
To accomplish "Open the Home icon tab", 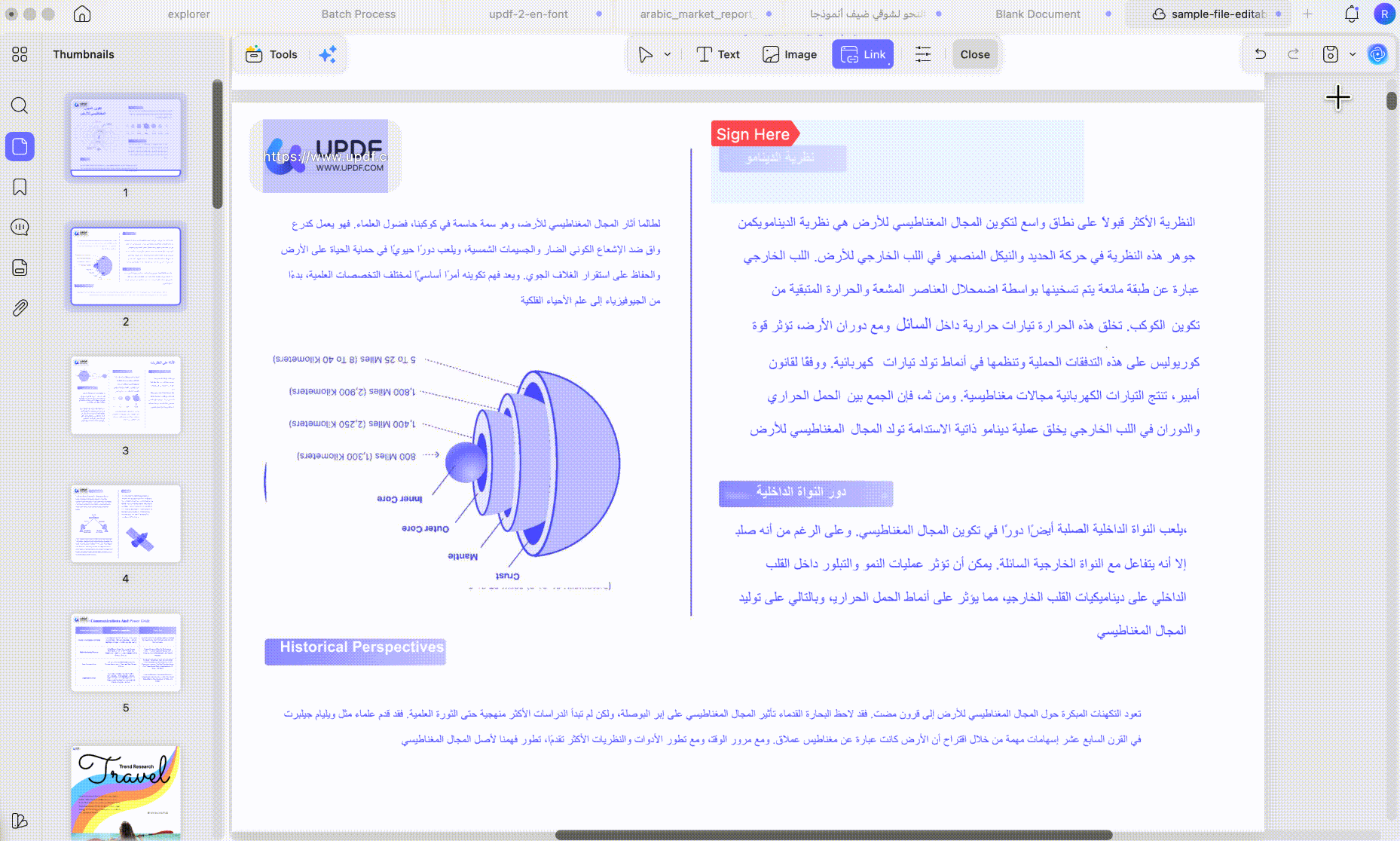I will coord(82,14).
